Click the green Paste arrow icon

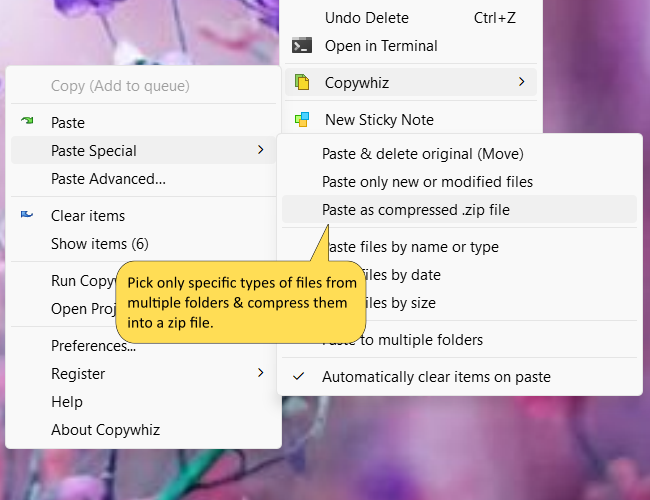[27, 122]
